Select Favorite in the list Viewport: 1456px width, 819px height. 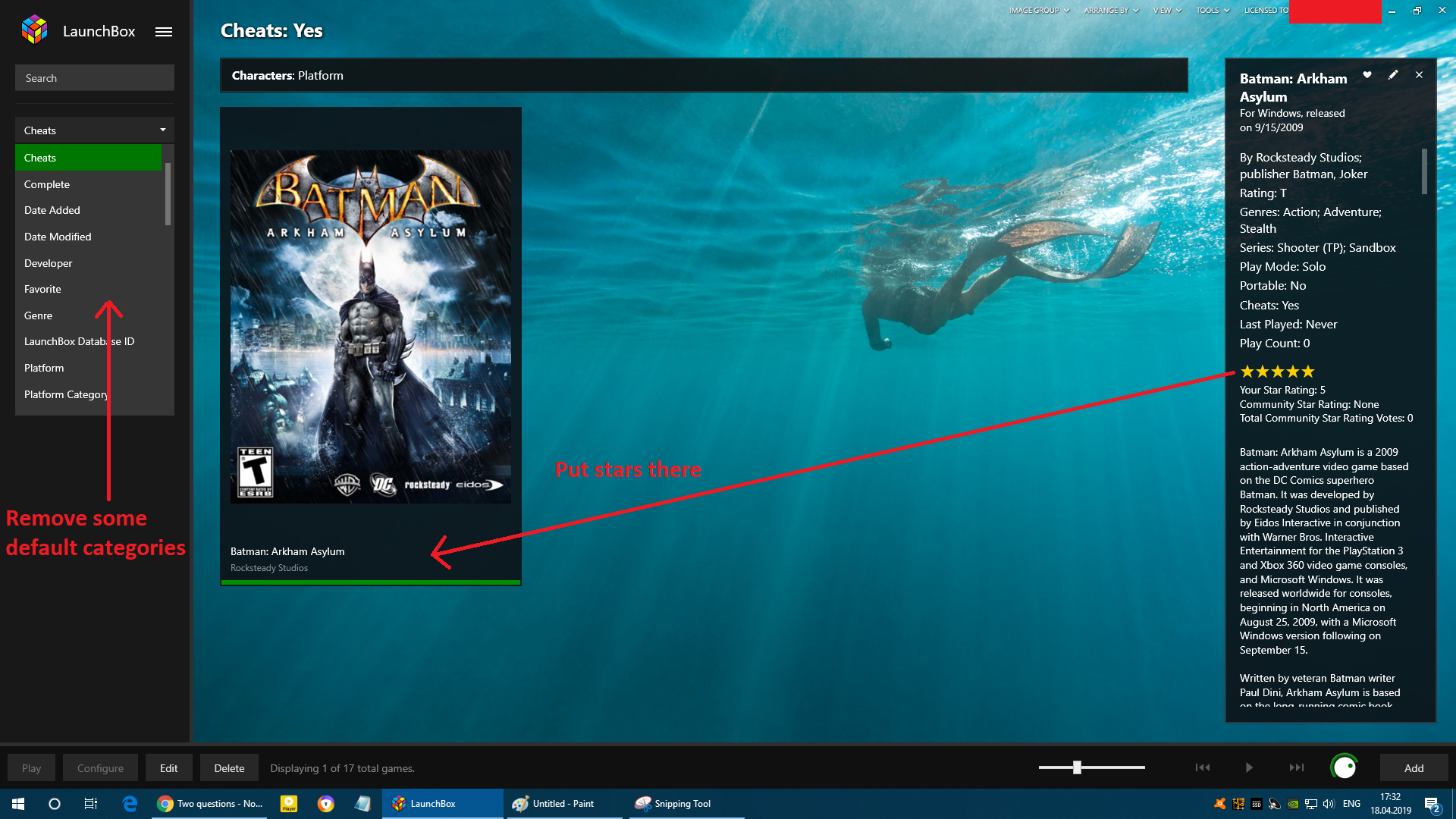coord(89,289)
